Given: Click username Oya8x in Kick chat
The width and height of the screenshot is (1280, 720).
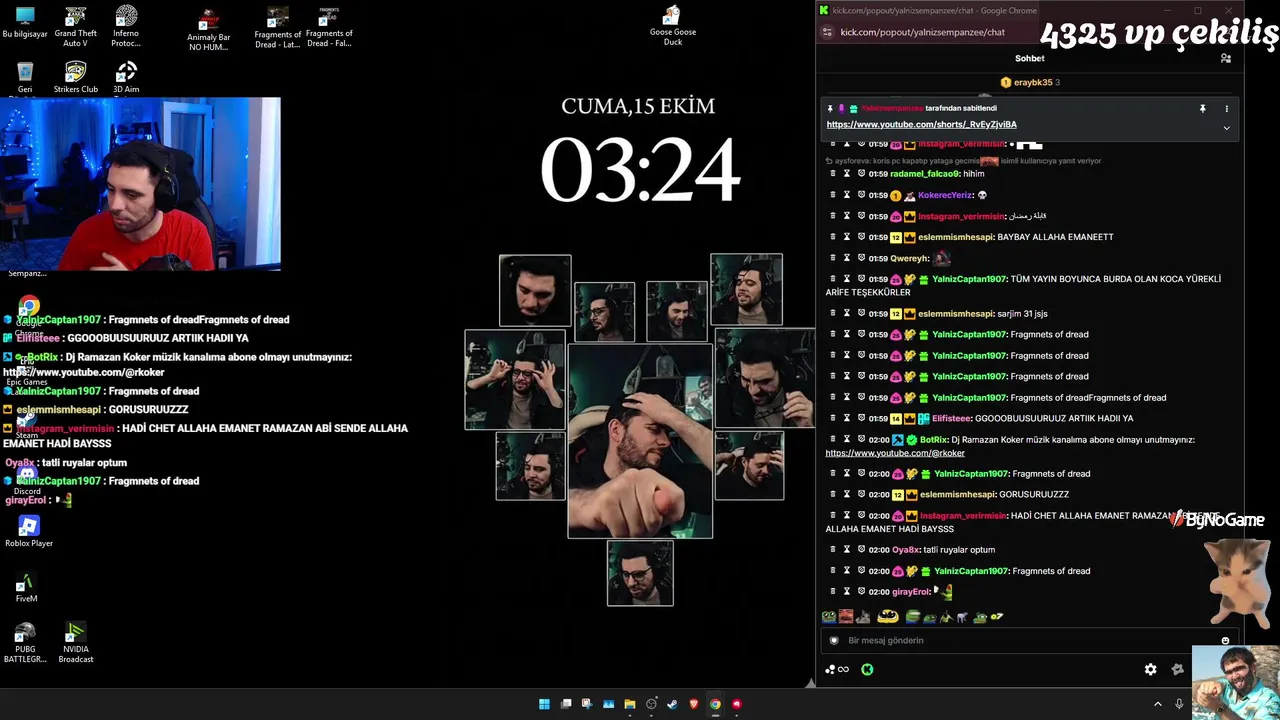Looking at the screenshot, I should point(905,550).
